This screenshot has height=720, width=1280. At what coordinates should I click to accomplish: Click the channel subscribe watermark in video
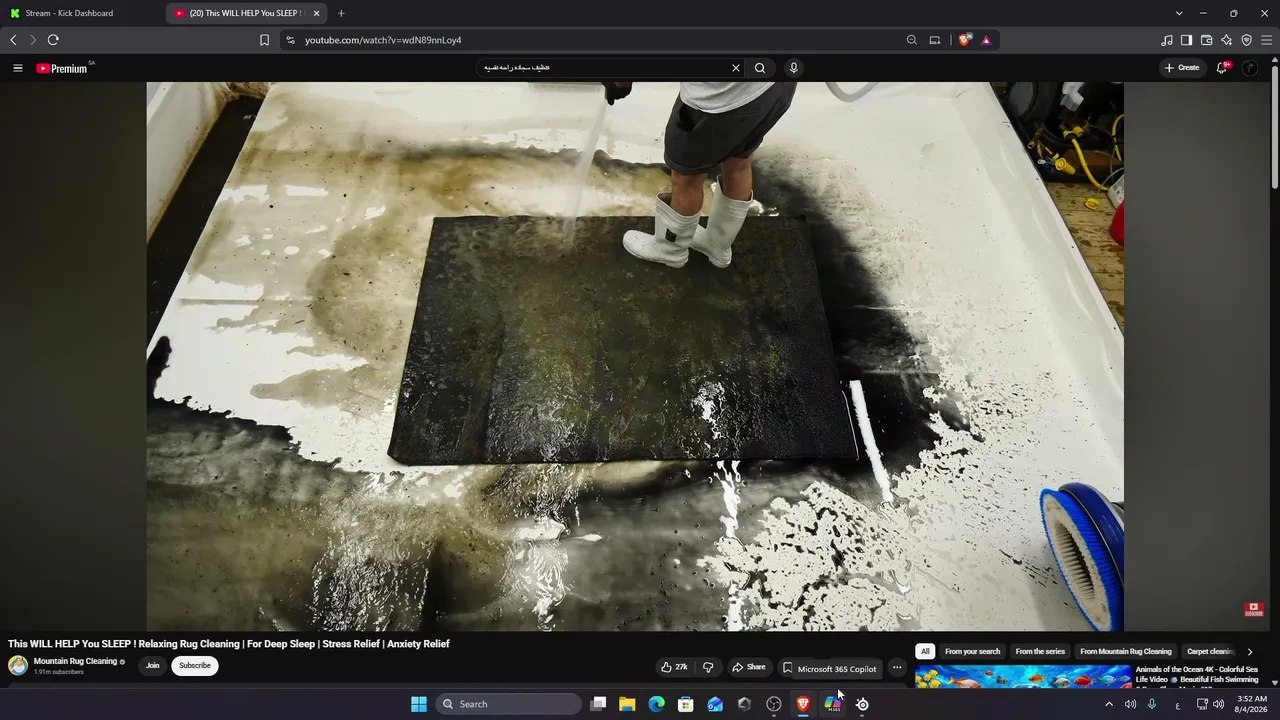[1254, 609]
